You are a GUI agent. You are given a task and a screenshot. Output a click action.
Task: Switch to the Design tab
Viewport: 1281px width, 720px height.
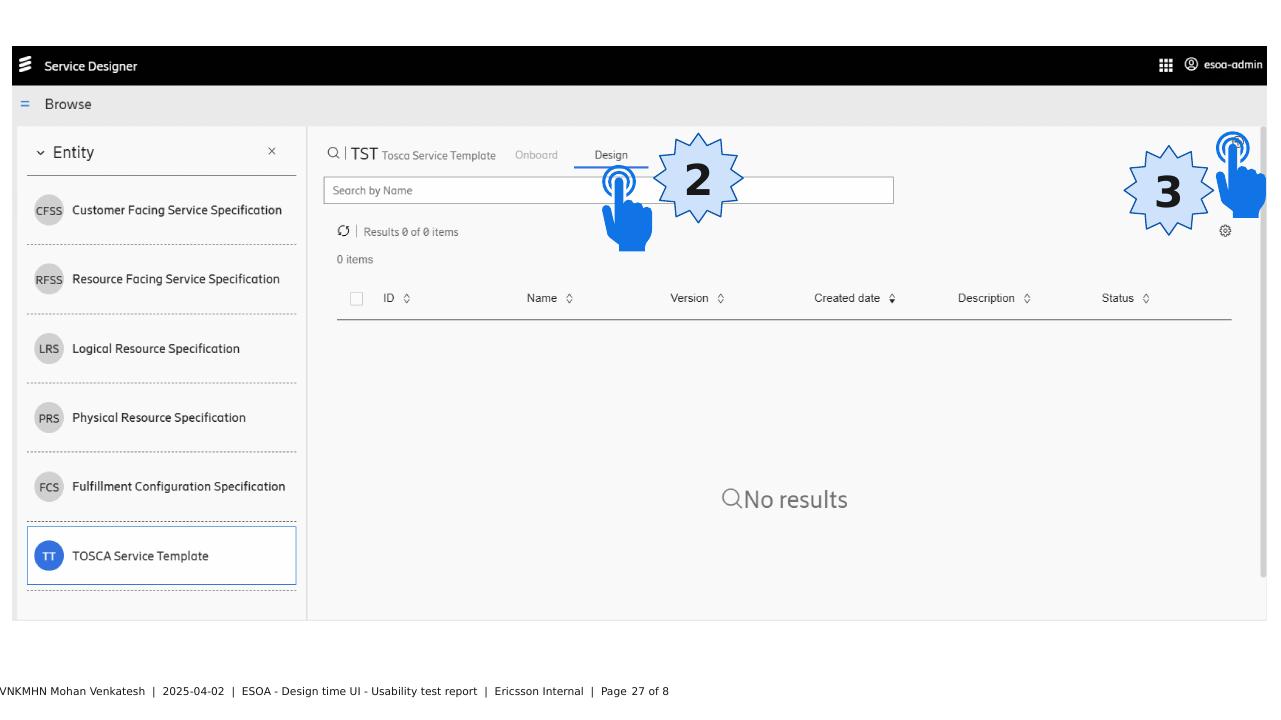pyautogui.click(x=611, y=155)
